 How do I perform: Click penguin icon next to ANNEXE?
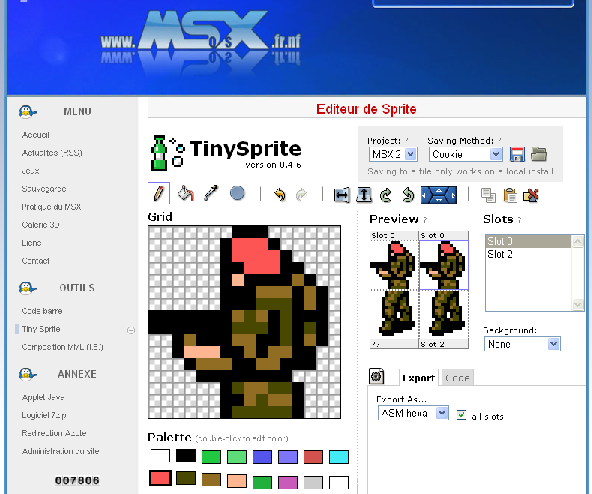28,374
